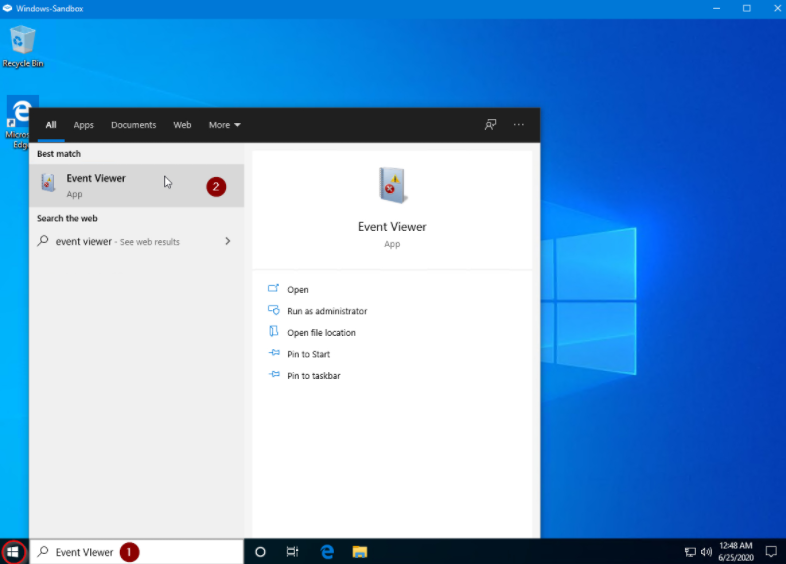This screenshot has width=786, height=564.
Task: Click the volume icon in system tray
Action: pos(706,551)
